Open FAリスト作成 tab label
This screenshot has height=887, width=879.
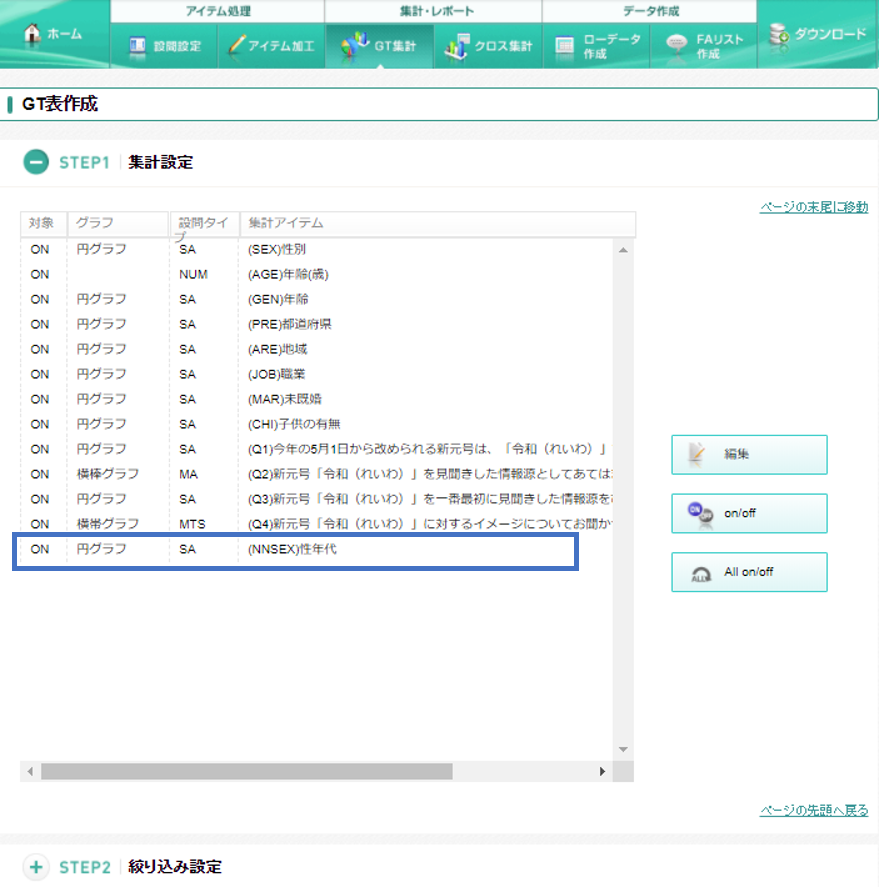(x=719, y=46)
